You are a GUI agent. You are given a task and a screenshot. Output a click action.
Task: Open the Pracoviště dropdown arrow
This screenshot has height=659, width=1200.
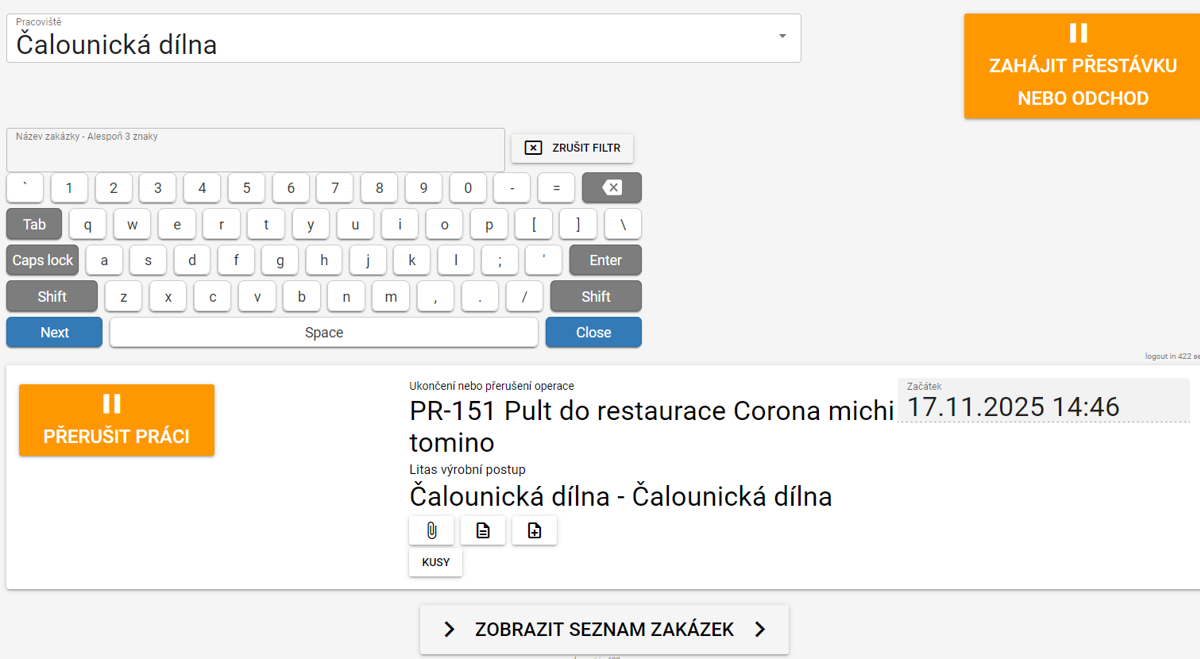tap(782, 37)
